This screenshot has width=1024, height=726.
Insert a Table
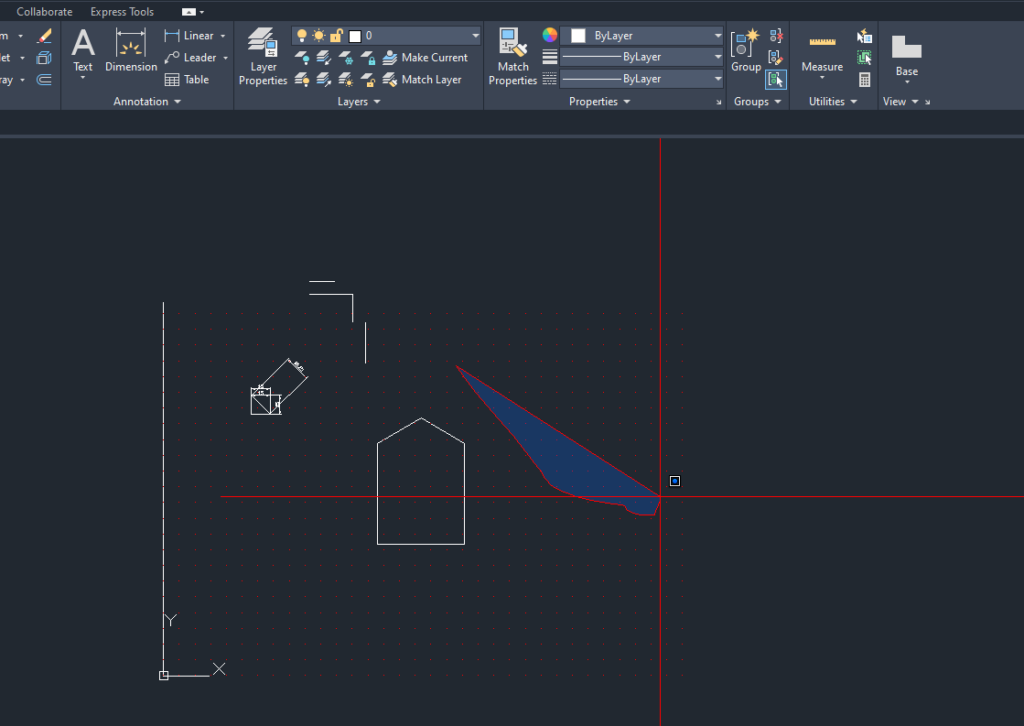coord(187,80)
